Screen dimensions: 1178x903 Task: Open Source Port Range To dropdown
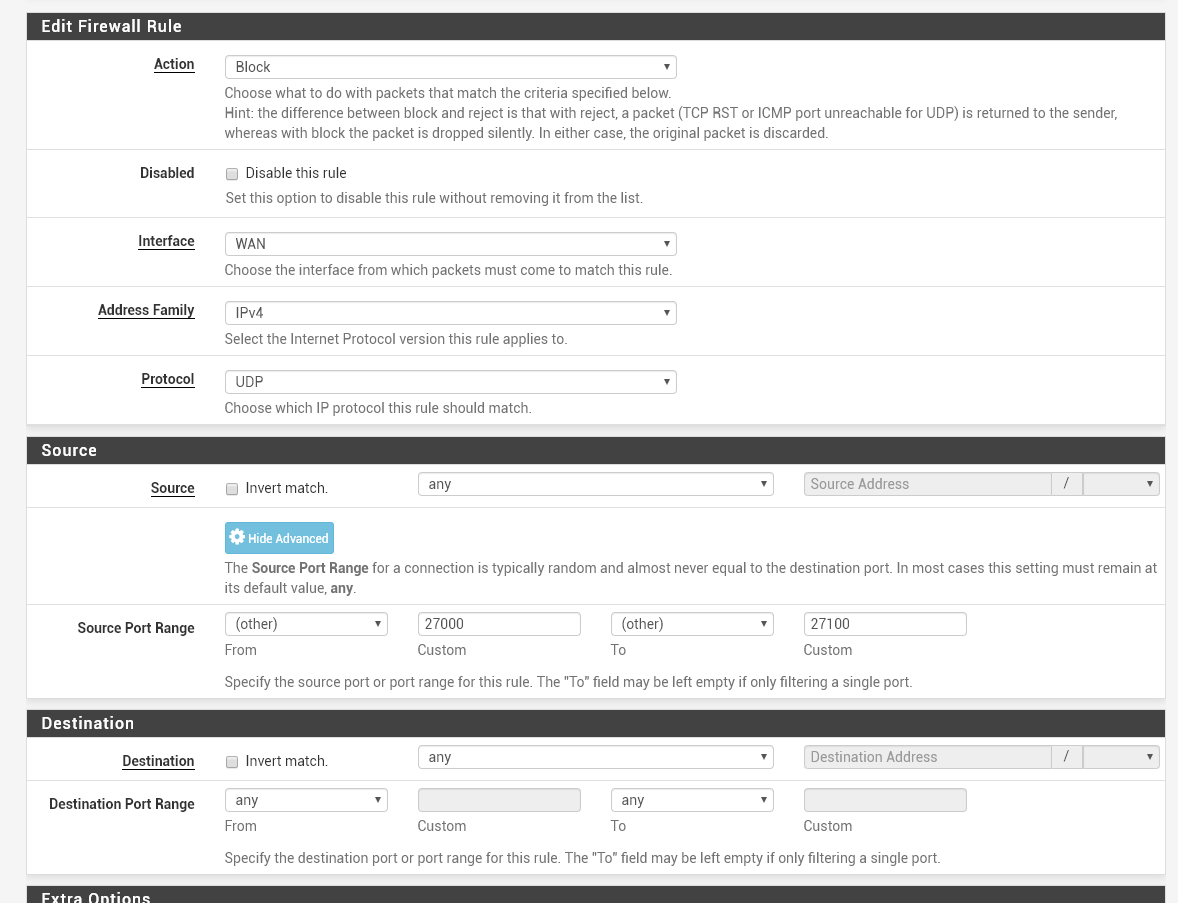coord(692,624)
